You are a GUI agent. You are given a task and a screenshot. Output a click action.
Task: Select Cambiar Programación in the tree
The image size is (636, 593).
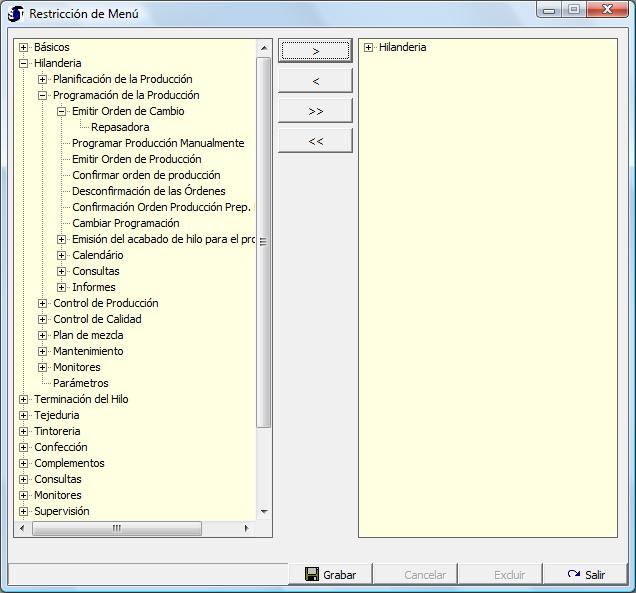coord(125,223)
